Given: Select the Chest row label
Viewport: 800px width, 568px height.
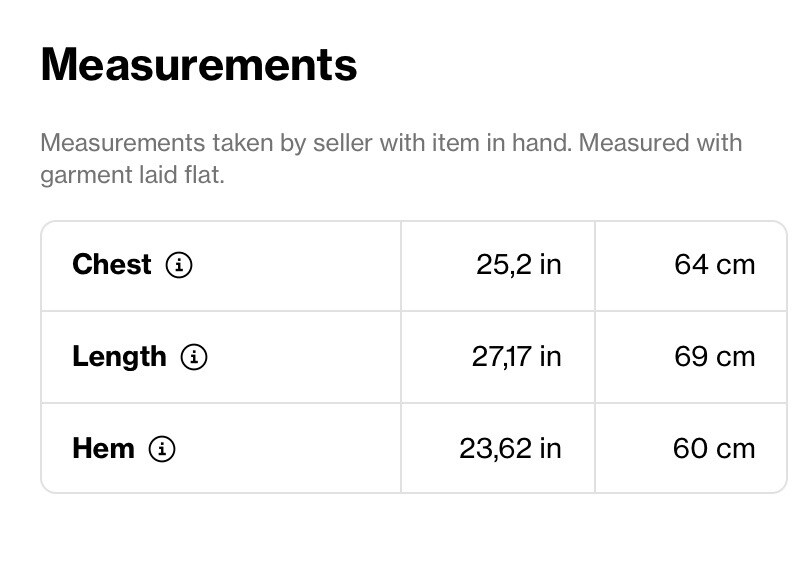Looking at the screenshot, I should pyautogui.click(x=112, y=265).
